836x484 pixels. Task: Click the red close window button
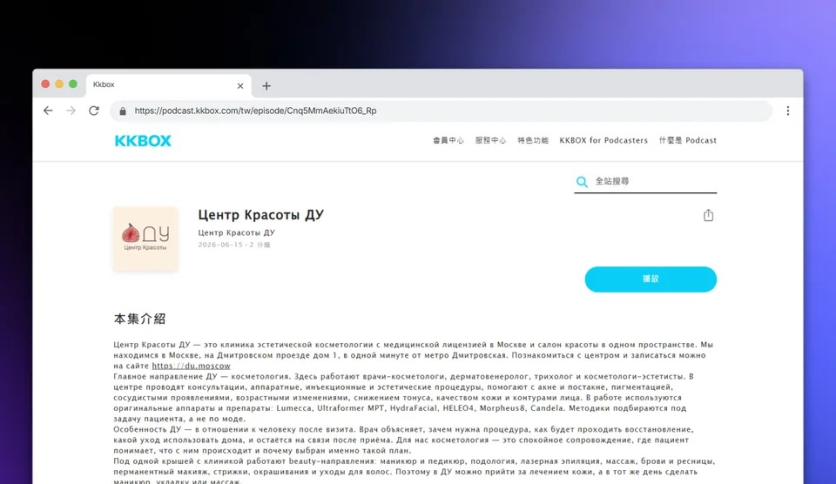click(45, 84)
